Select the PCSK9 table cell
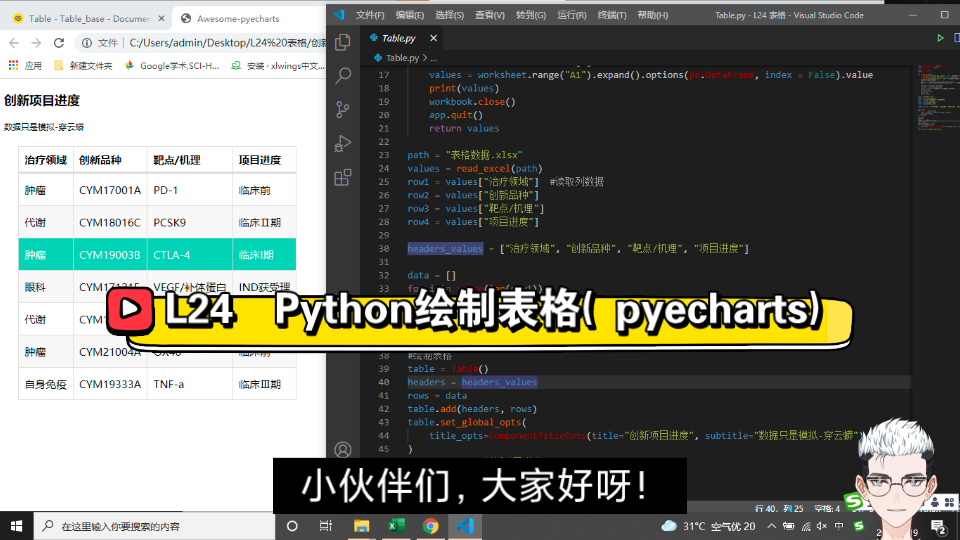The width and height of the screenshot is (960, 540). [190, 223]
